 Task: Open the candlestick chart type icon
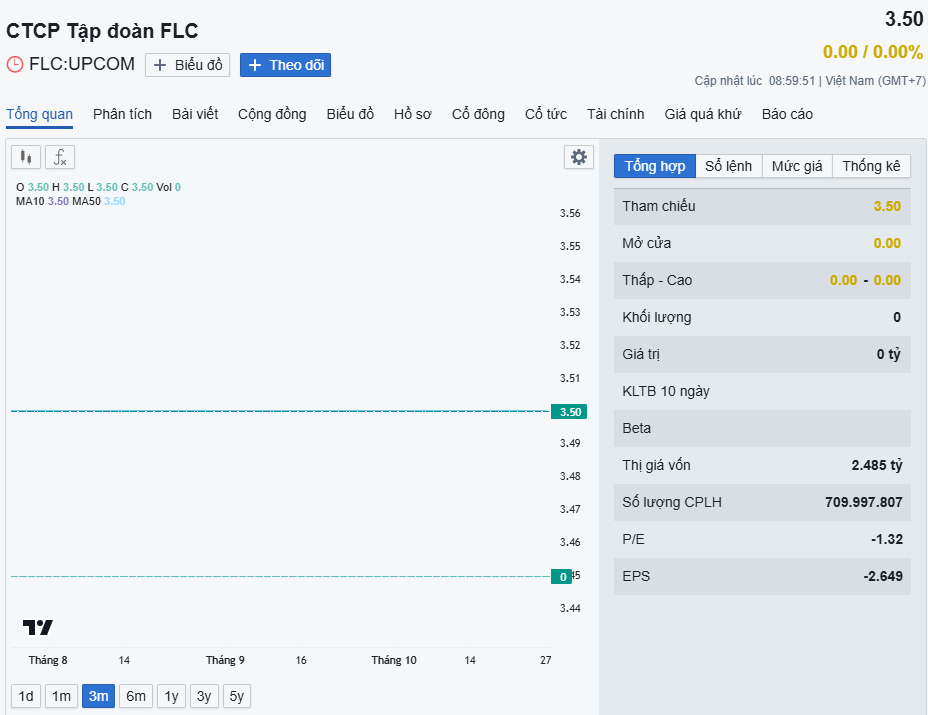(x=26, y=157)
